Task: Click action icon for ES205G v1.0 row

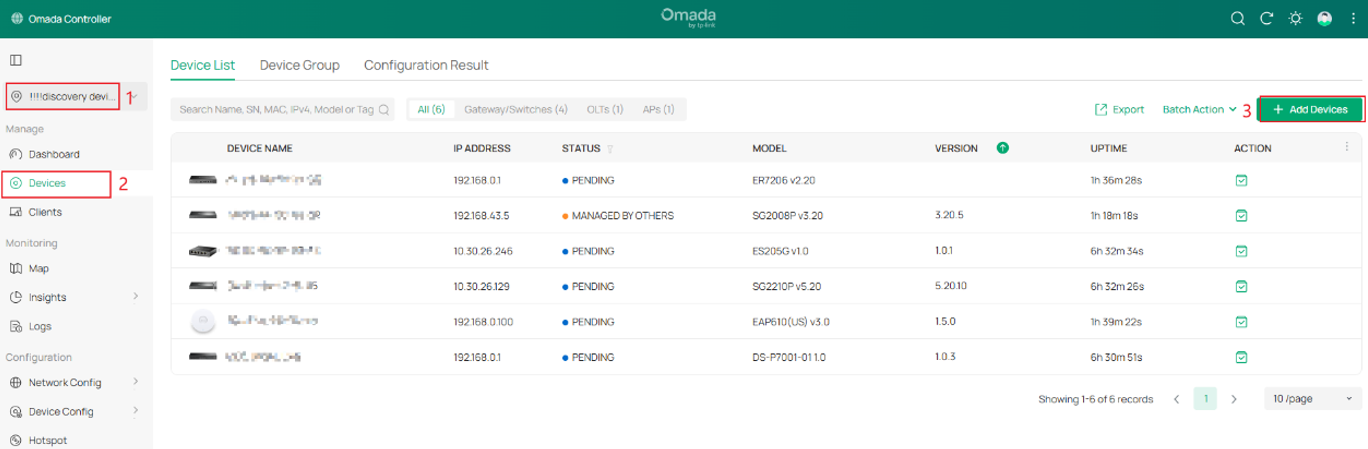Action: pyautogui.click(x=1241, y=251)
